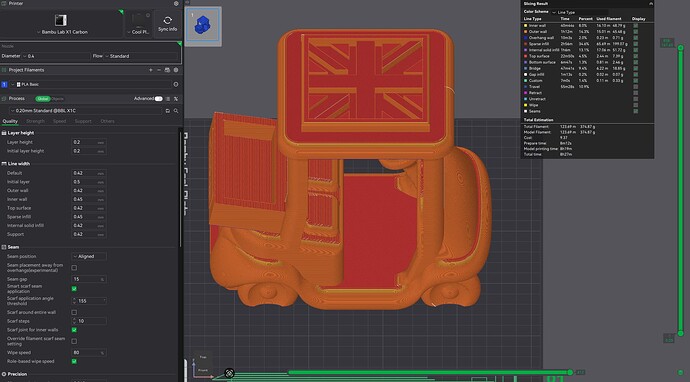Save process preset icon
Viewport: 690px width, 382px height.
coord(168,111)
